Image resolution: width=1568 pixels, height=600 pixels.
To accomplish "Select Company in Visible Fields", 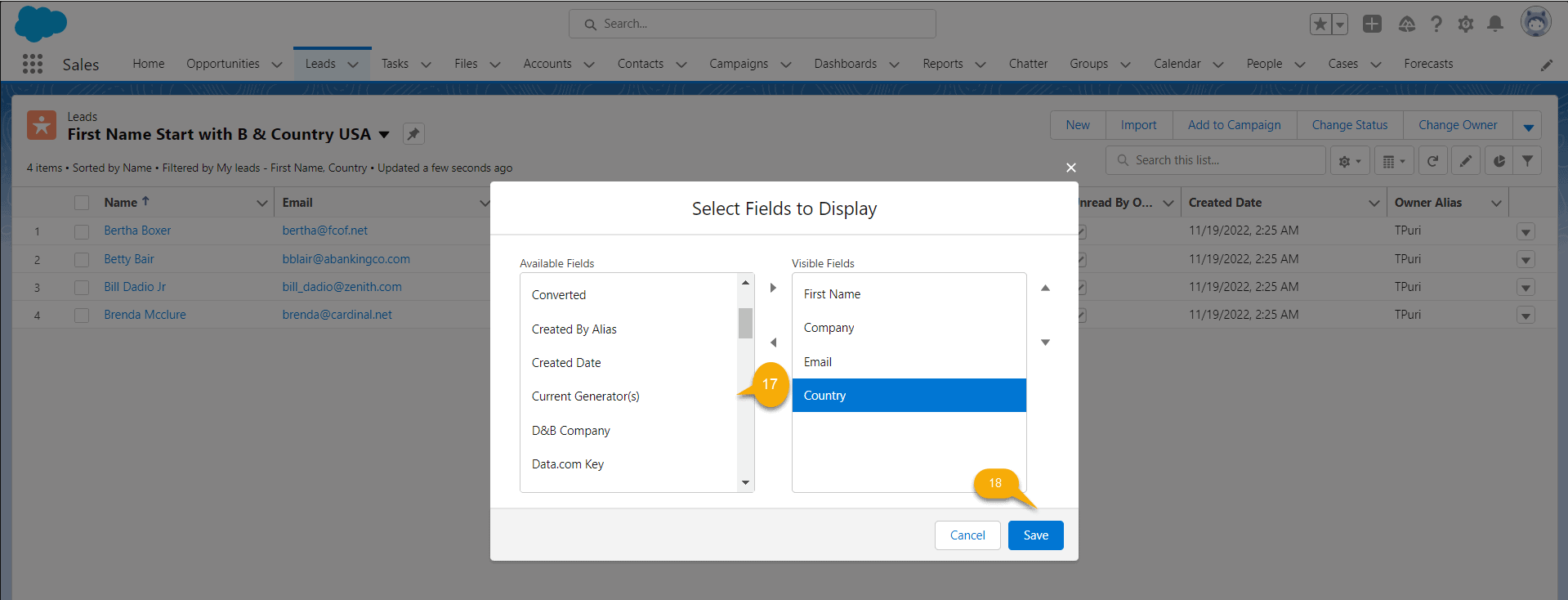I will point(909,328).
